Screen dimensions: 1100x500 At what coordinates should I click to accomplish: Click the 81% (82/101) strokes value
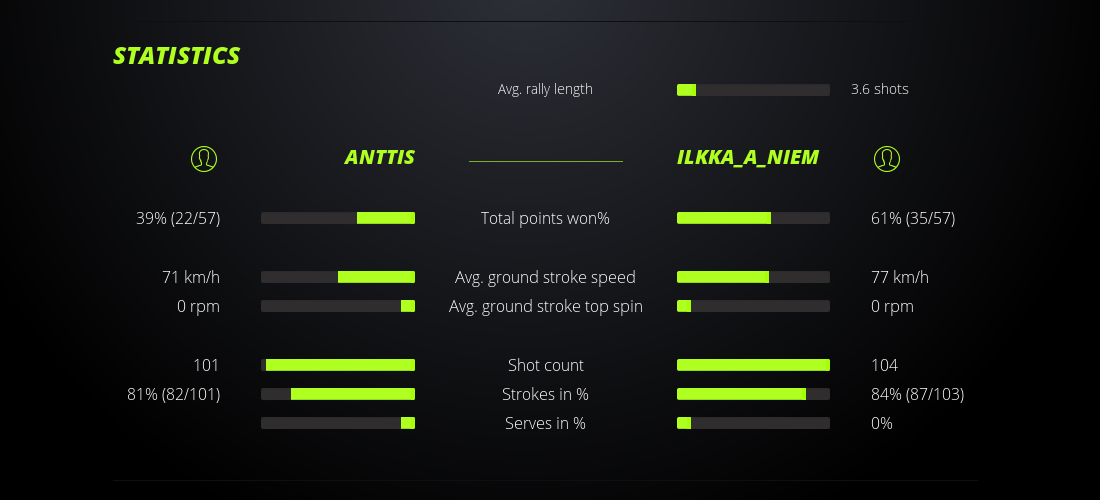point(174,394)
